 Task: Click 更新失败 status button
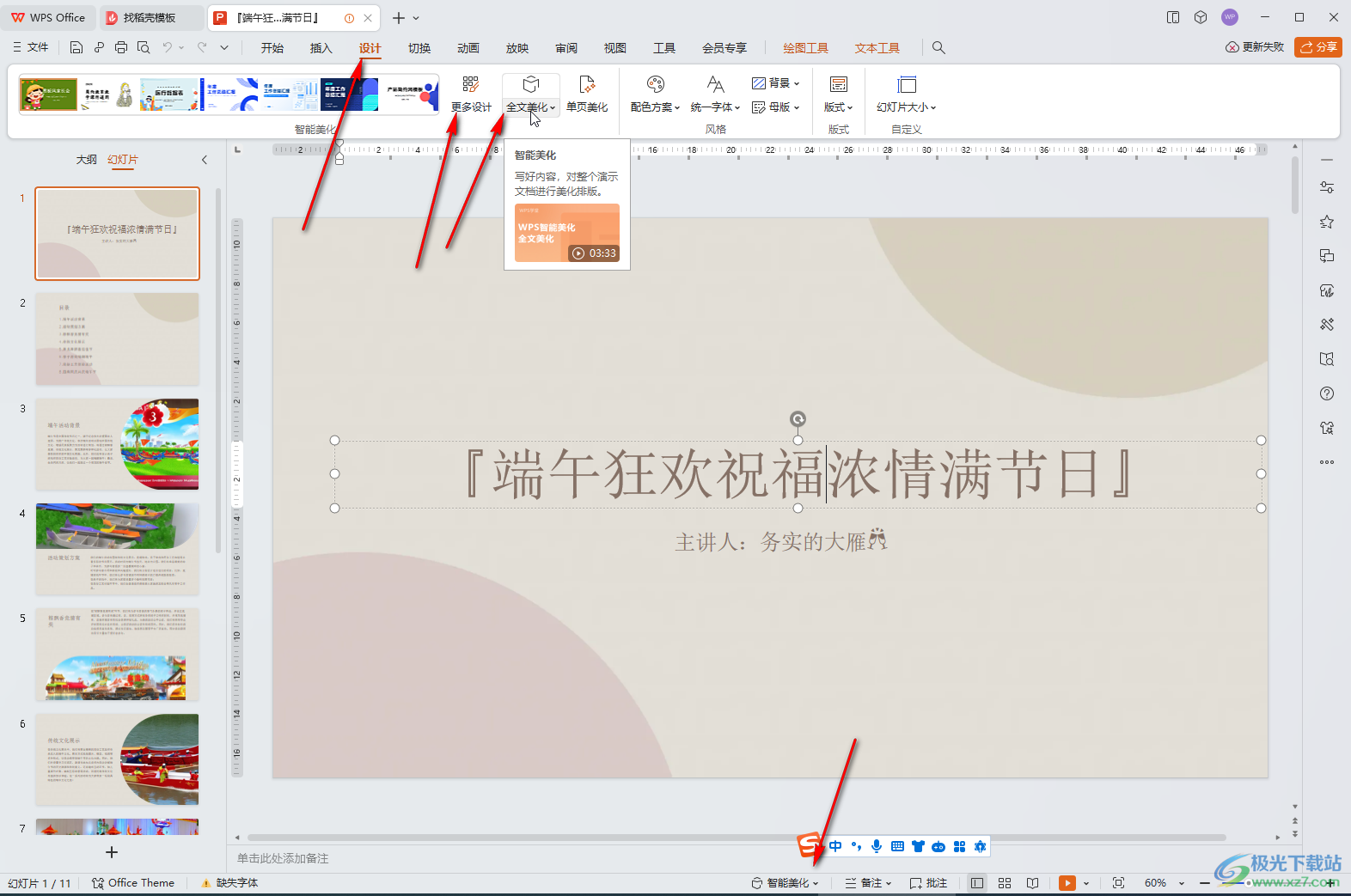pyautogui.click(x=1255, y=47)
